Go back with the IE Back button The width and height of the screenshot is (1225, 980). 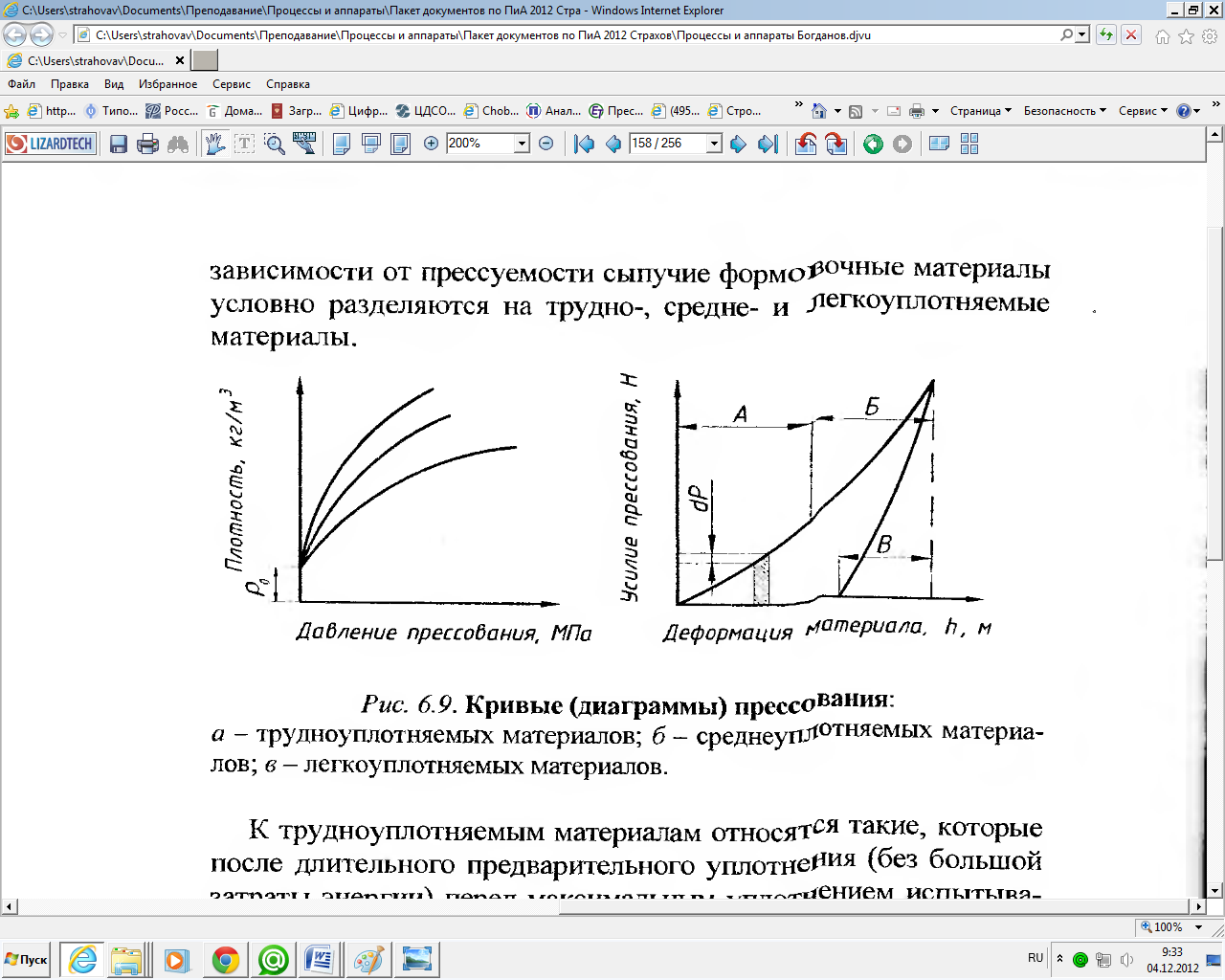click(x=15, y=35)
